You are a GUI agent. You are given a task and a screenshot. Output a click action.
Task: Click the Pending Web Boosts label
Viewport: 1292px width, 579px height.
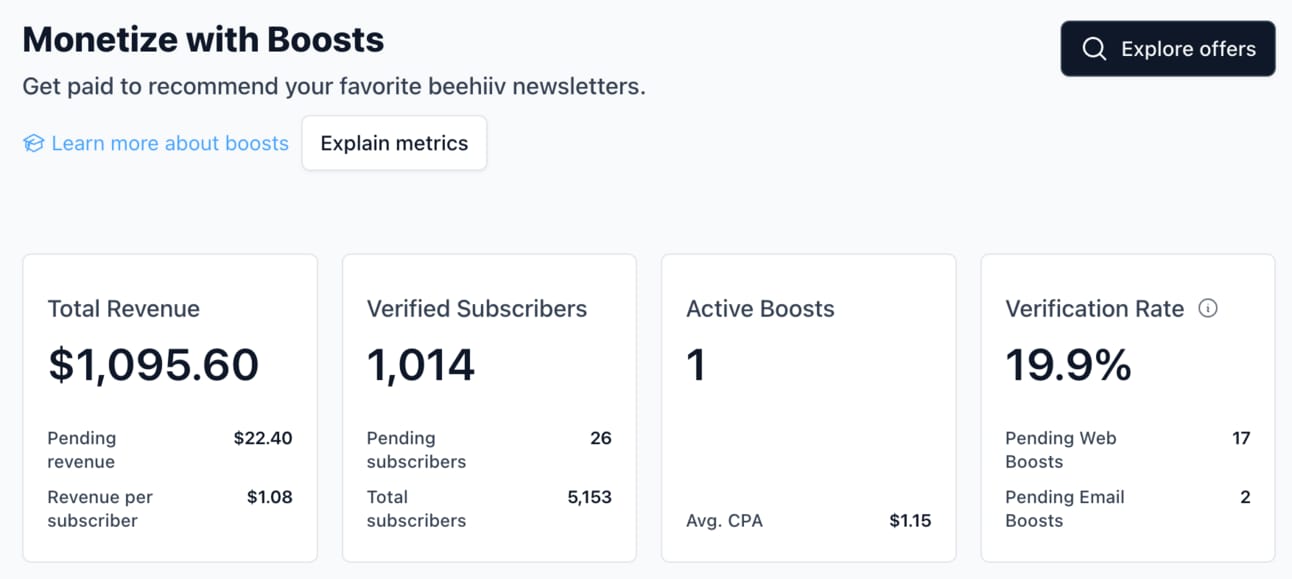[x=1060, y=450]
